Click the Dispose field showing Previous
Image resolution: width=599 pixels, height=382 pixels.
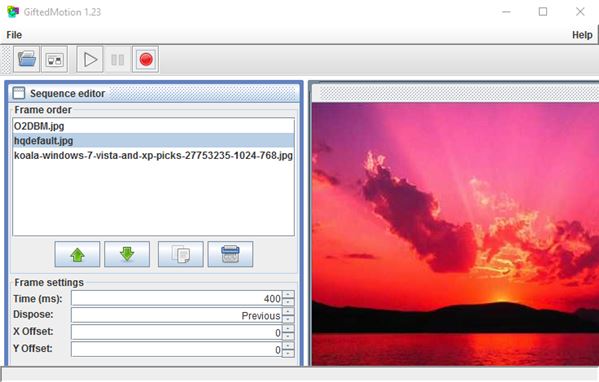[x=176, y=315]
